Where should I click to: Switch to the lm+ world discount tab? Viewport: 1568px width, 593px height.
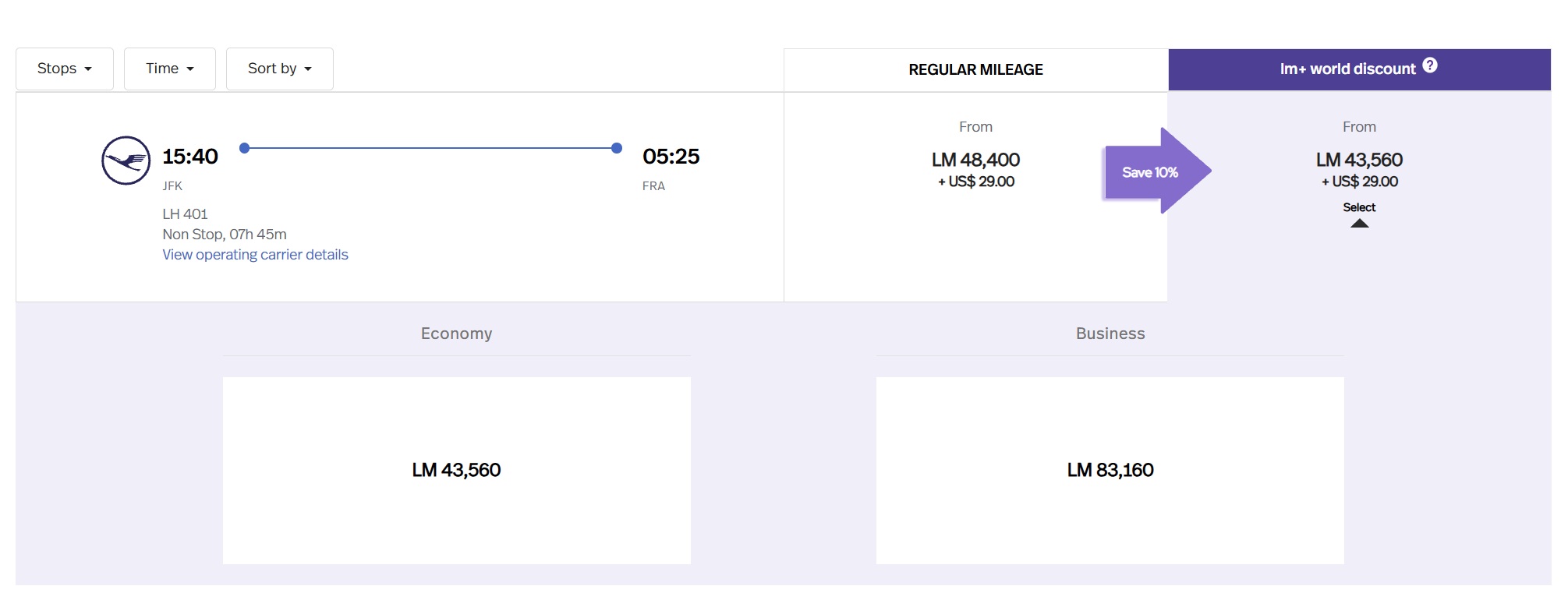[x=1359, y=70]
